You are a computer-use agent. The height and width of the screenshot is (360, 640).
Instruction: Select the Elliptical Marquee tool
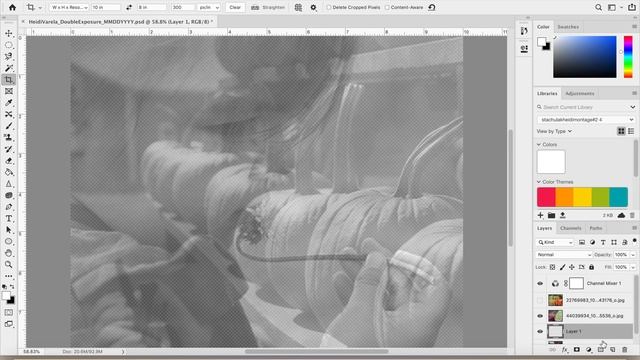[9, 45]
